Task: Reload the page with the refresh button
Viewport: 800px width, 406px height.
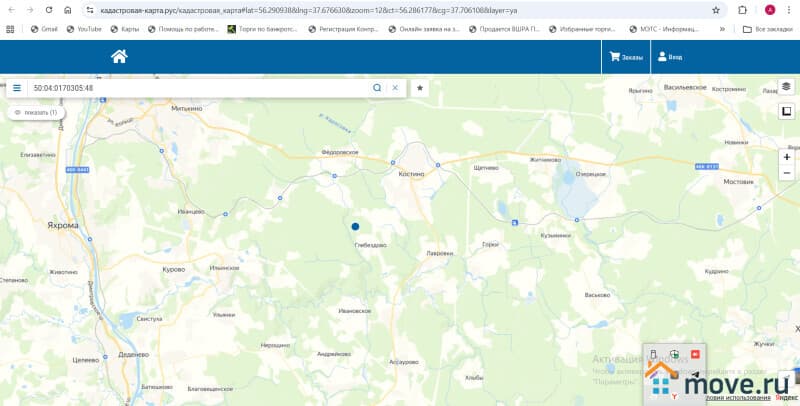Action: click(48, 9)
